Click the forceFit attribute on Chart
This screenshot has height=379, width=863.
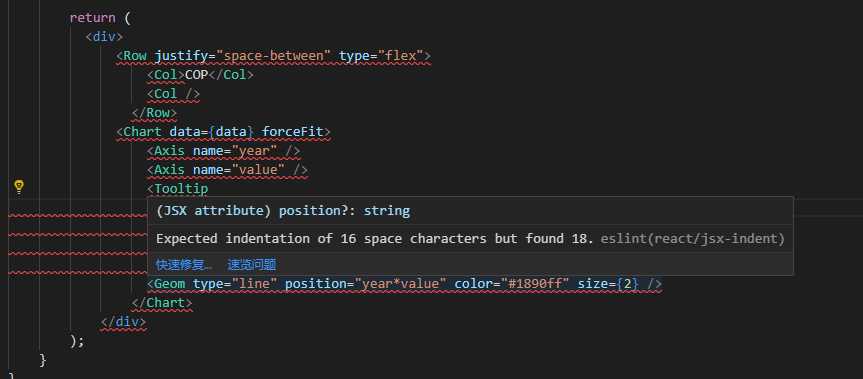tap(292, 132)
